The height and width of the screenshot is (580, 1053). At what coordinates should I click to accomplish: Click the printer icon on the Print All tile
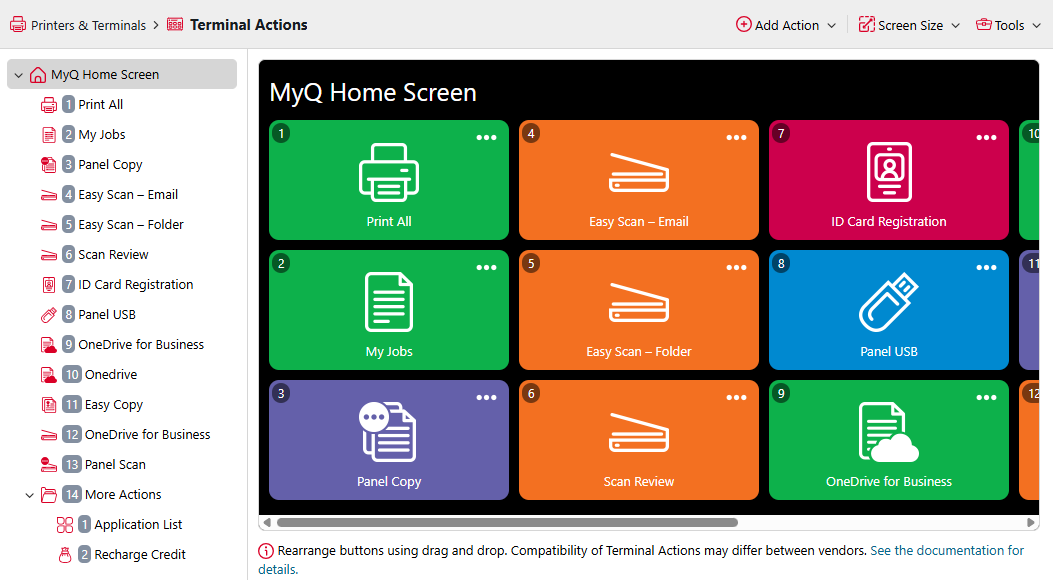[x=389, y=173]
